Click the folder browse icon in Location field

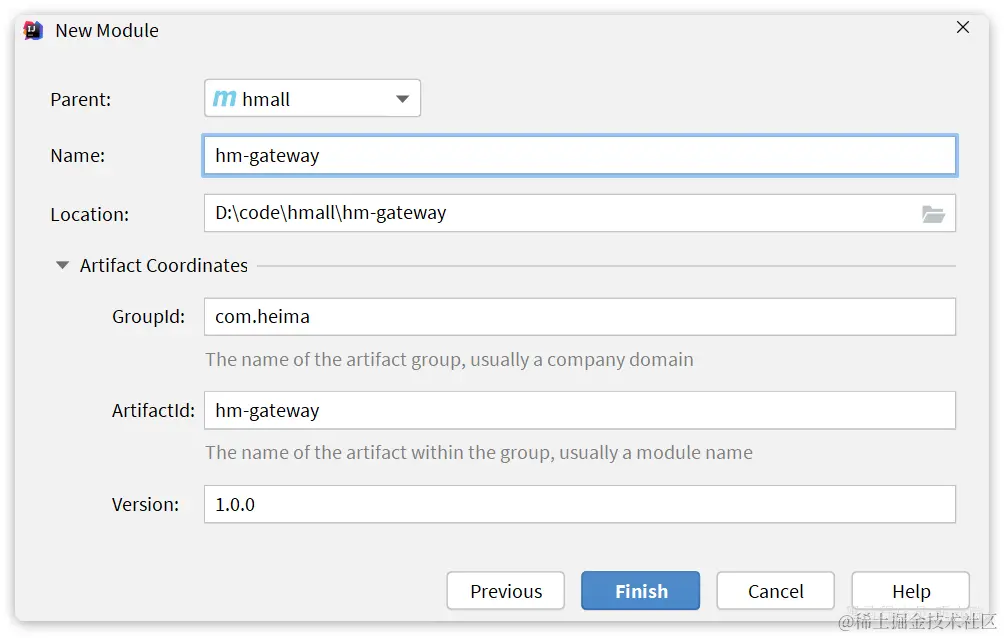tap(933, 214)
